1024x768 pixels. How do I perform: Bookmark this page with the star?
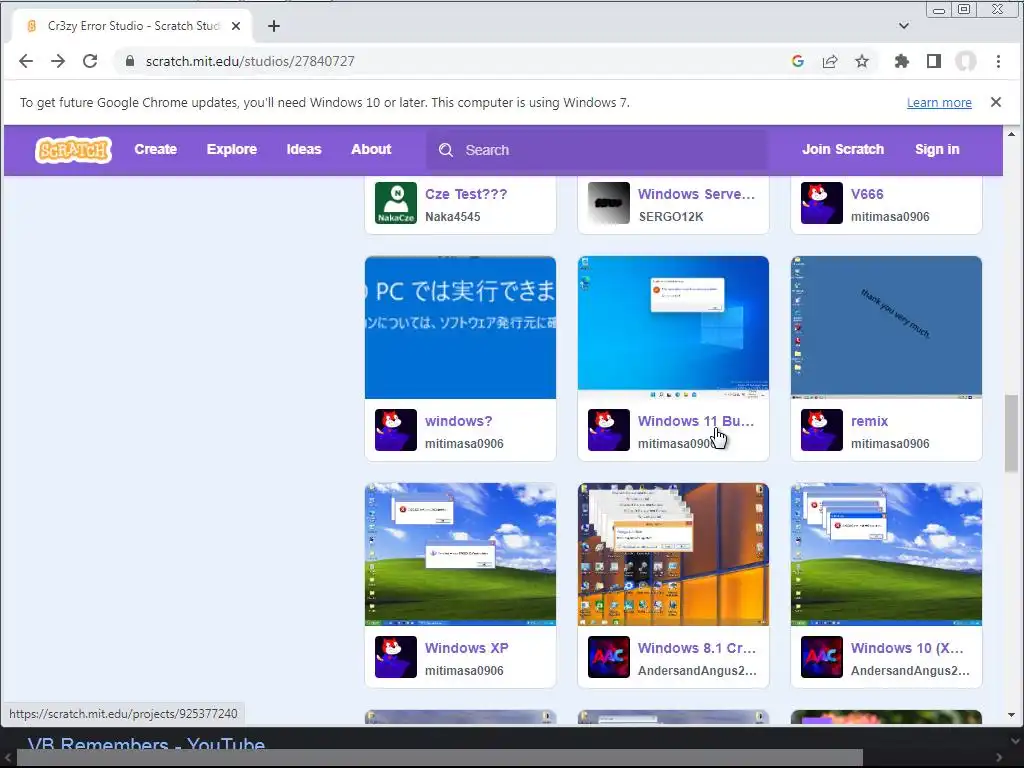coord(862,61)
